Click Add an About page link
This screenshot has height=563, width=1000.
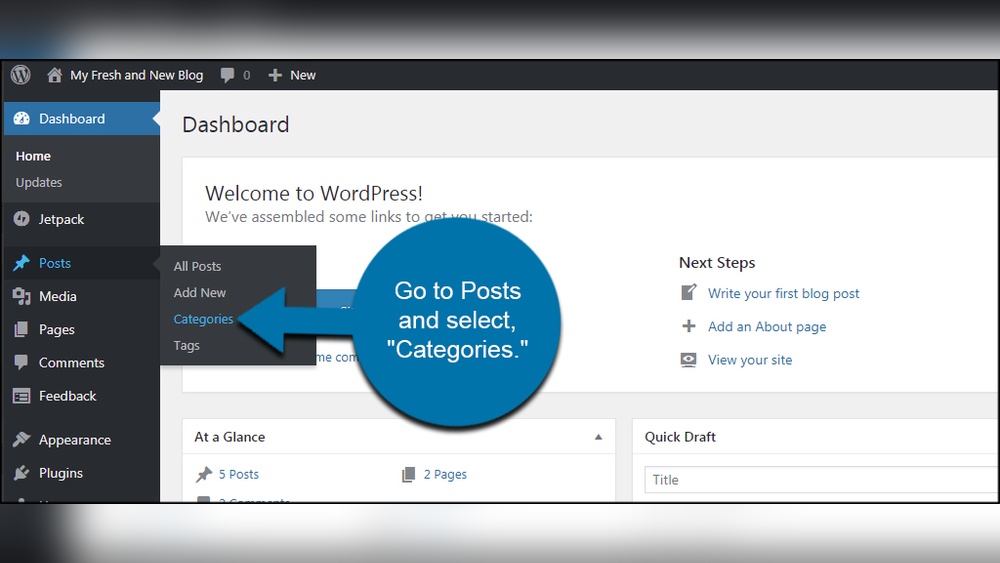767,326
